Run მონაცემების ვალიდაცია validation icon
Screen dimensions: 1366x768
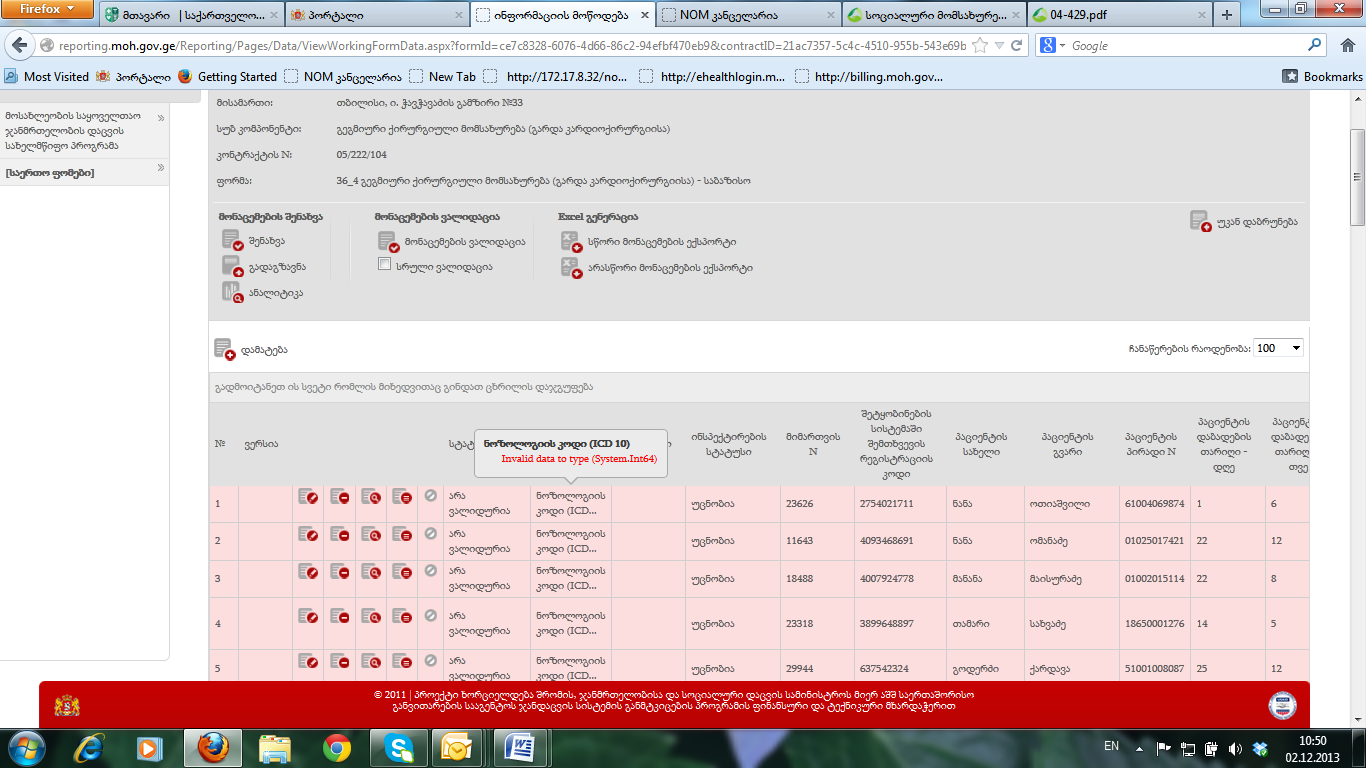pyautogui.click(x=388, y=242)
